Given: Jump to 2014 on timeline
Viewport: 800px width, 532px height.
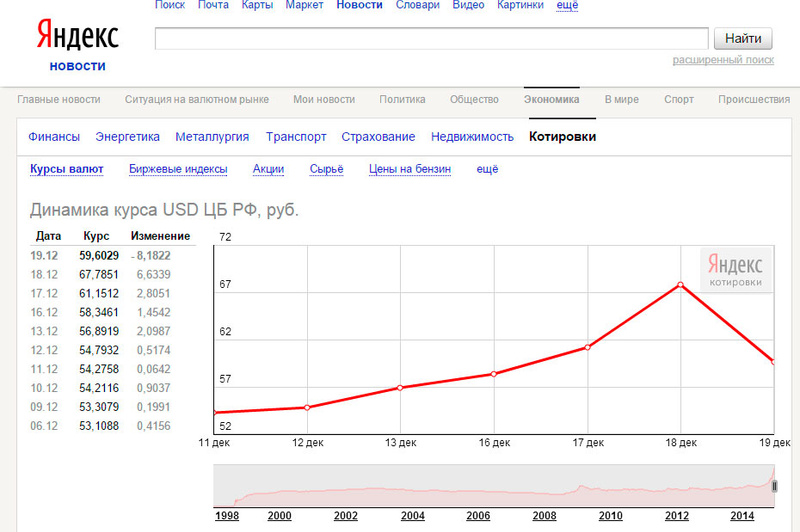Looking at the screenshot, I should tap(742, 516).
